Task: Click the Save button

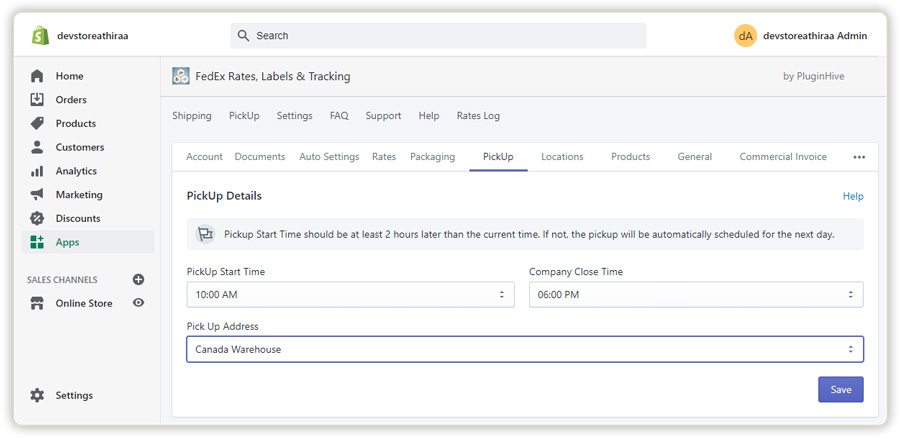Action: 840,389
